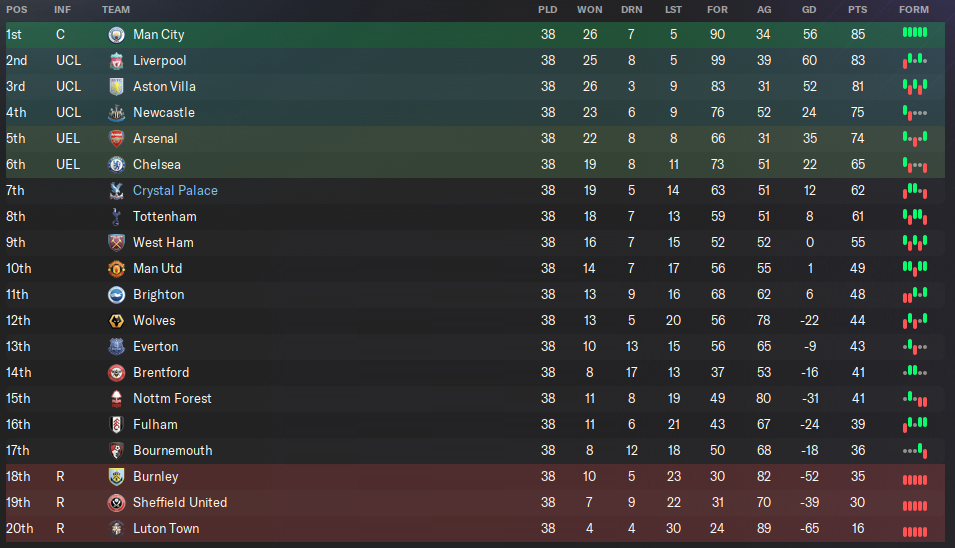Click the Arsenal club crest
Image resolution: width=955 pixels, height=548 pixels.
click(116, 139)
